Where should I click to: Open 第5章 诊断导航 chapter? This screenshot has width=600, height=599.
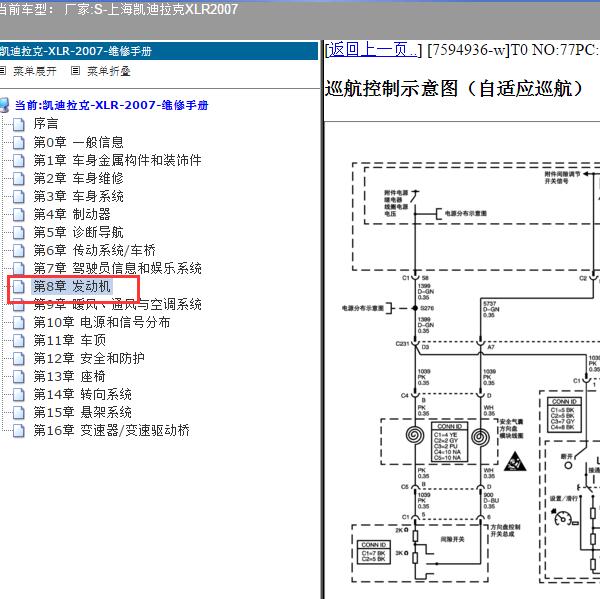point(78,232)
